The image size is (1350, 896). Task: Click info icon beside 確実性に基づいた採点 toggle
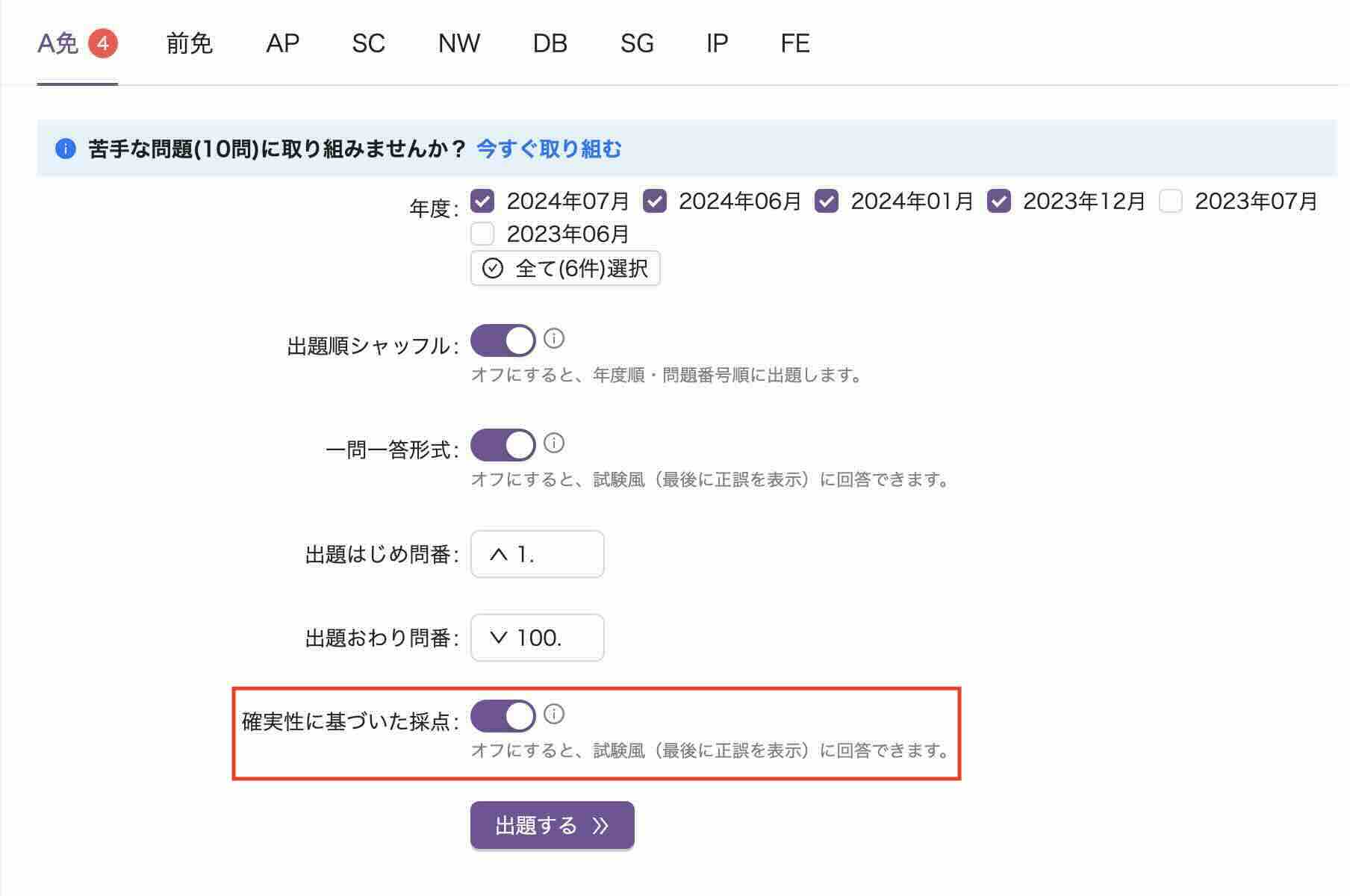(553, 715)
